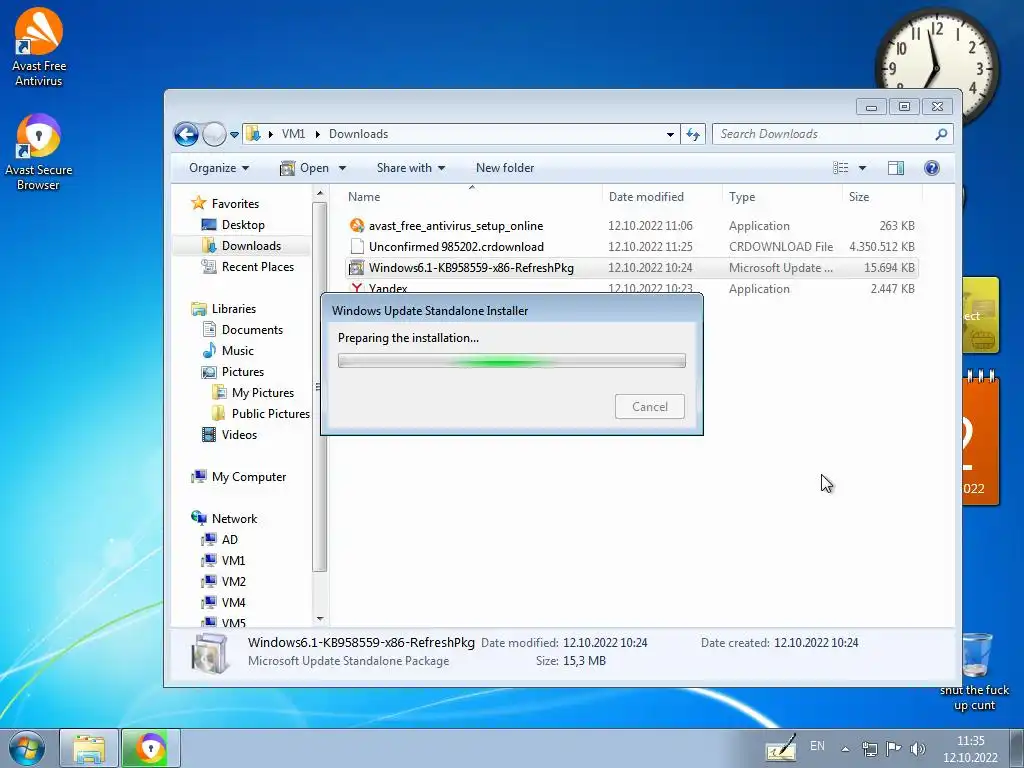This screenshot has width=1024, height=768.
Task: Open Action Center flag tray icon
Action: pos(893,749)
